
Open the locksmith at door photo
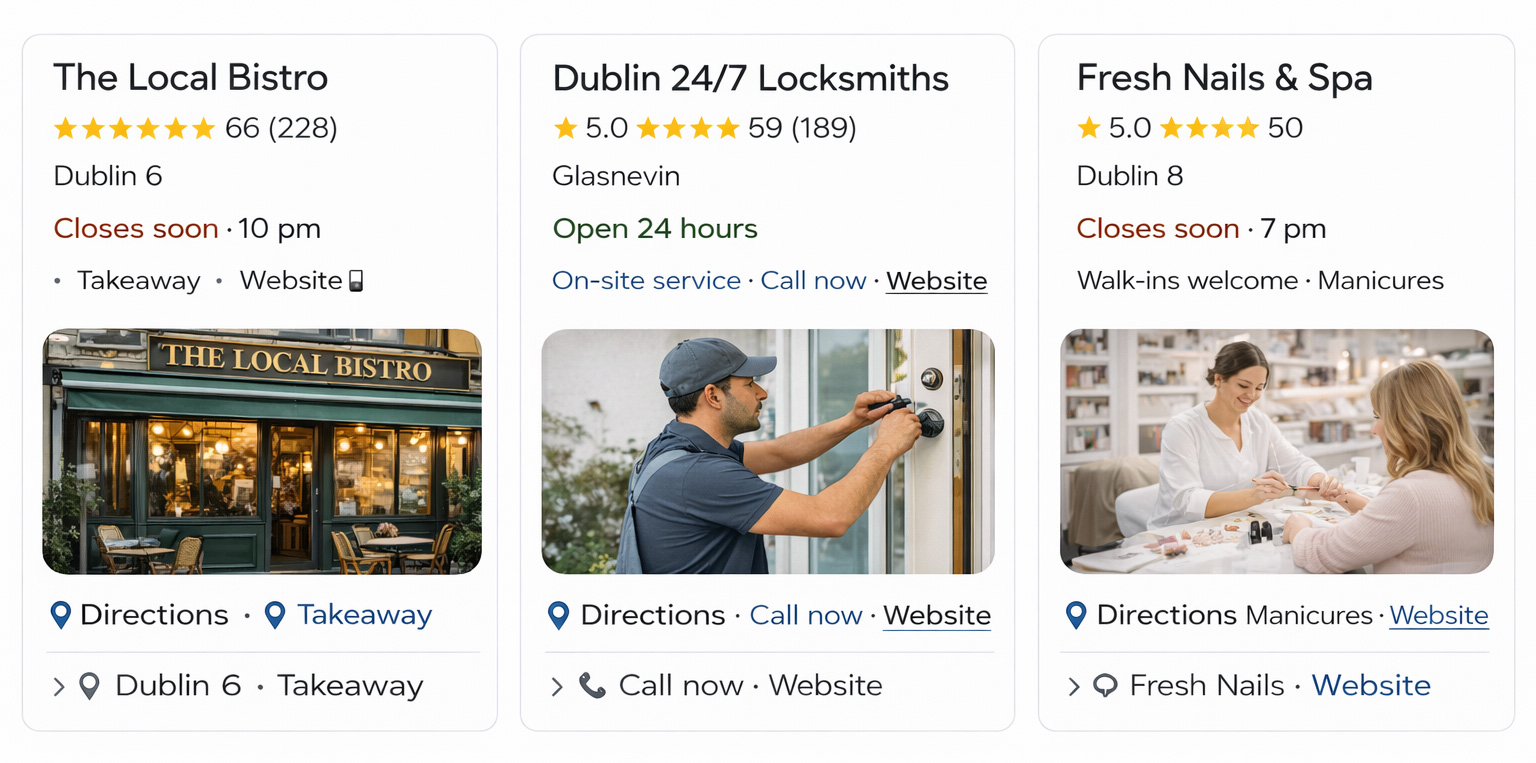point(768,451)
